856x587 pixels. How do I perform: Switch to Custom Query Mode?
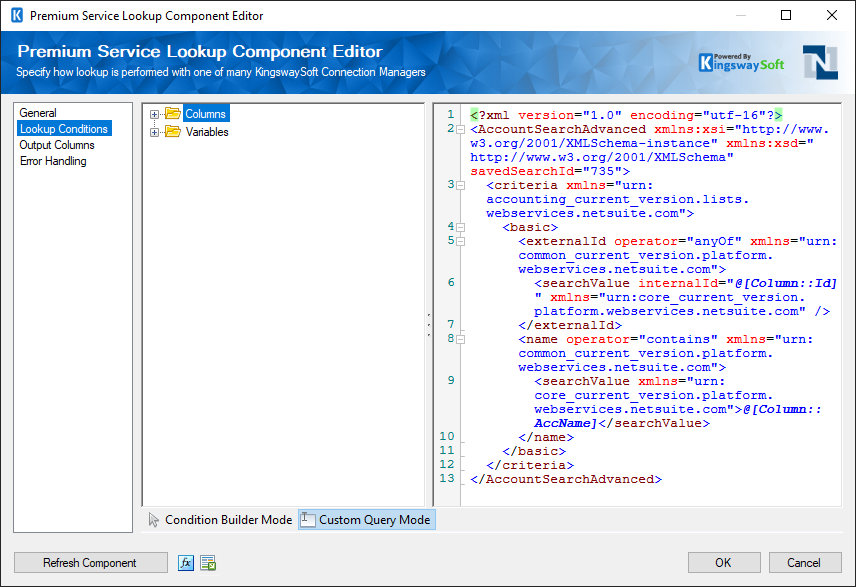tap(367, 520)
